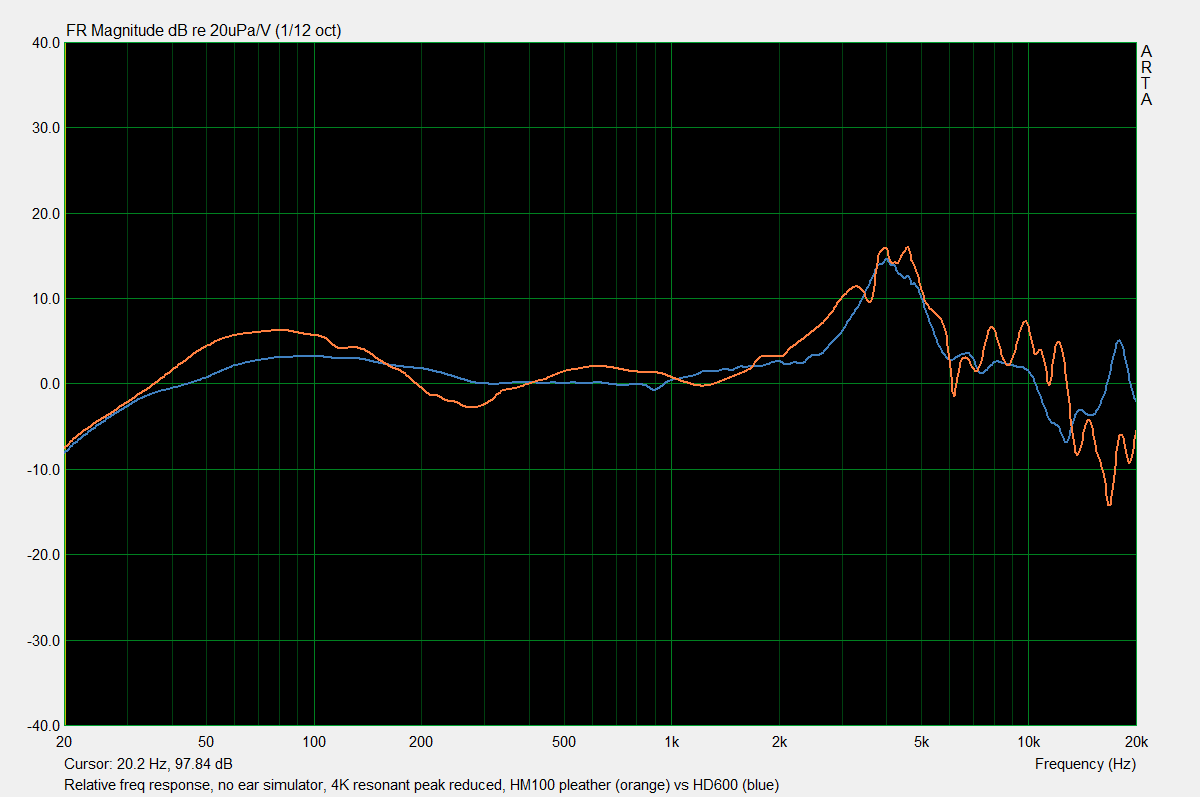Click the 10.0 y-axis label
The height and width of the screenshot is (797, 1200).
45,299
